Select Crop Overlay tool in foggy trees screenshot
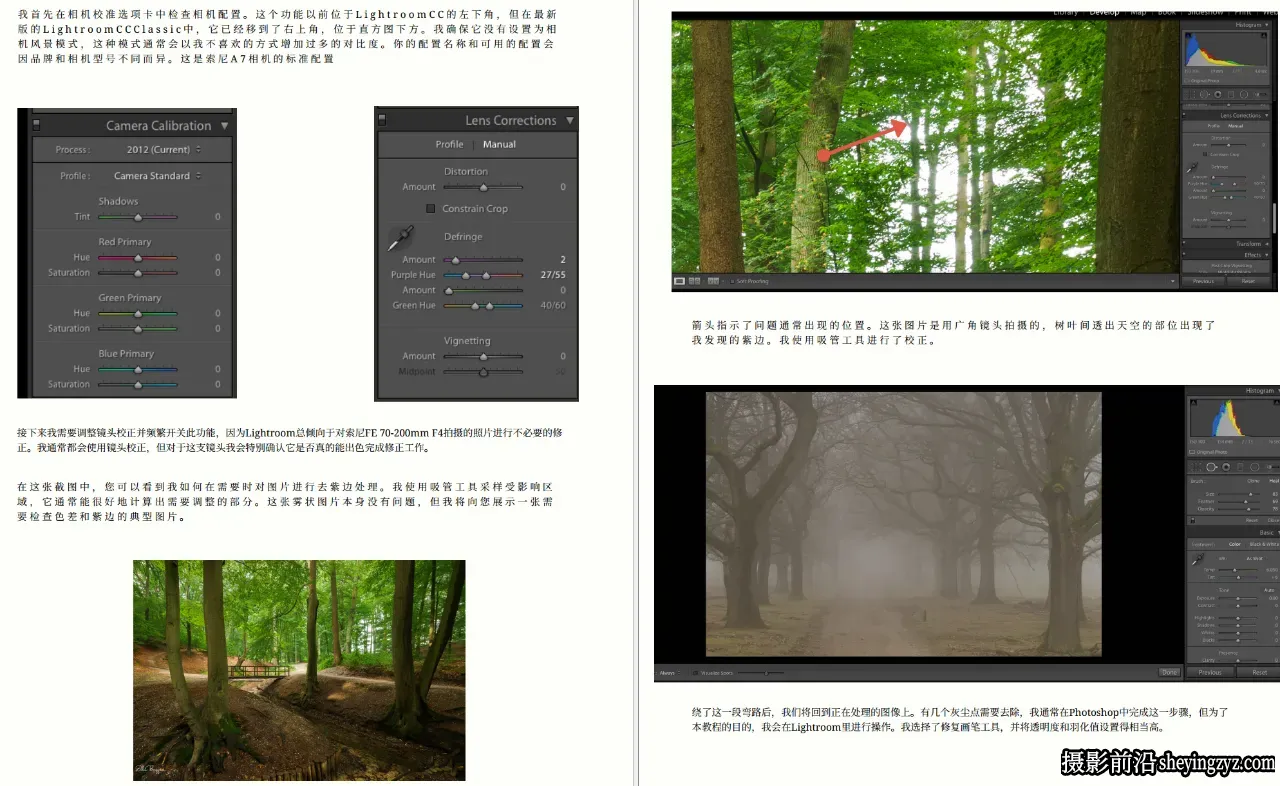The width and height of the screenshot is (1280, 786). (1195, 466)
